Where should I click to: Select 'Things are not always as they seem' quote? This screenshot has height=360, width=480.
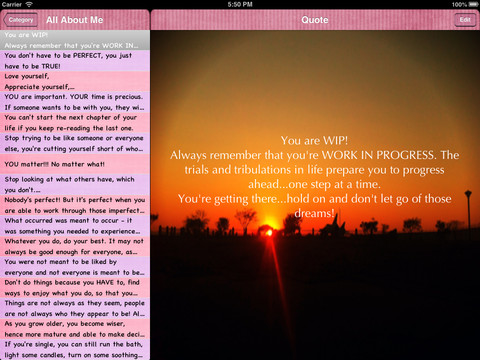tap(75, 309)
